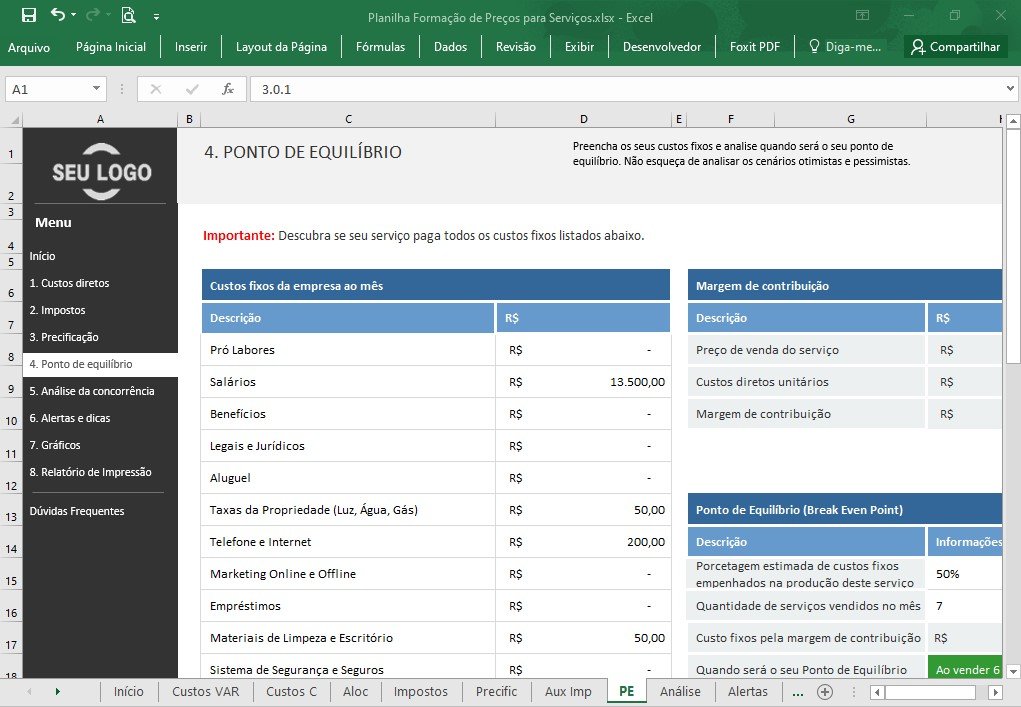
Task: Go to Início in side menu
Action: tap(42, 256)
